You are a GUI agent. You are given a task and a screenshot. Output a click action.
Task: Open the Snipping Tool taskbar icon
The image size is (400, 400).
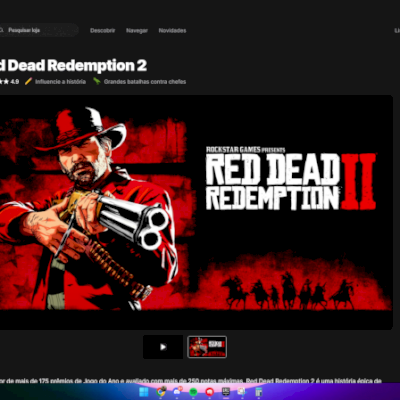[x=241, y=392]
